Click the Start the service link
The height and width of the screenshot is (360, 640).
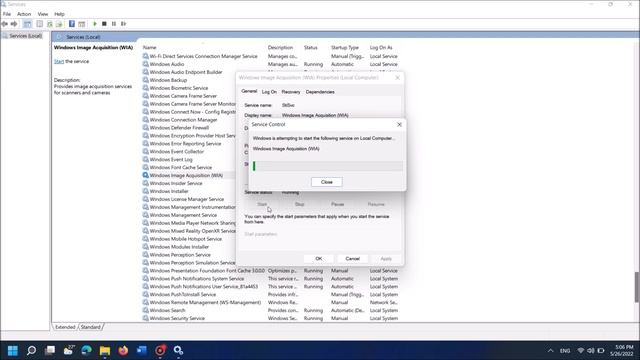(59, 61)
